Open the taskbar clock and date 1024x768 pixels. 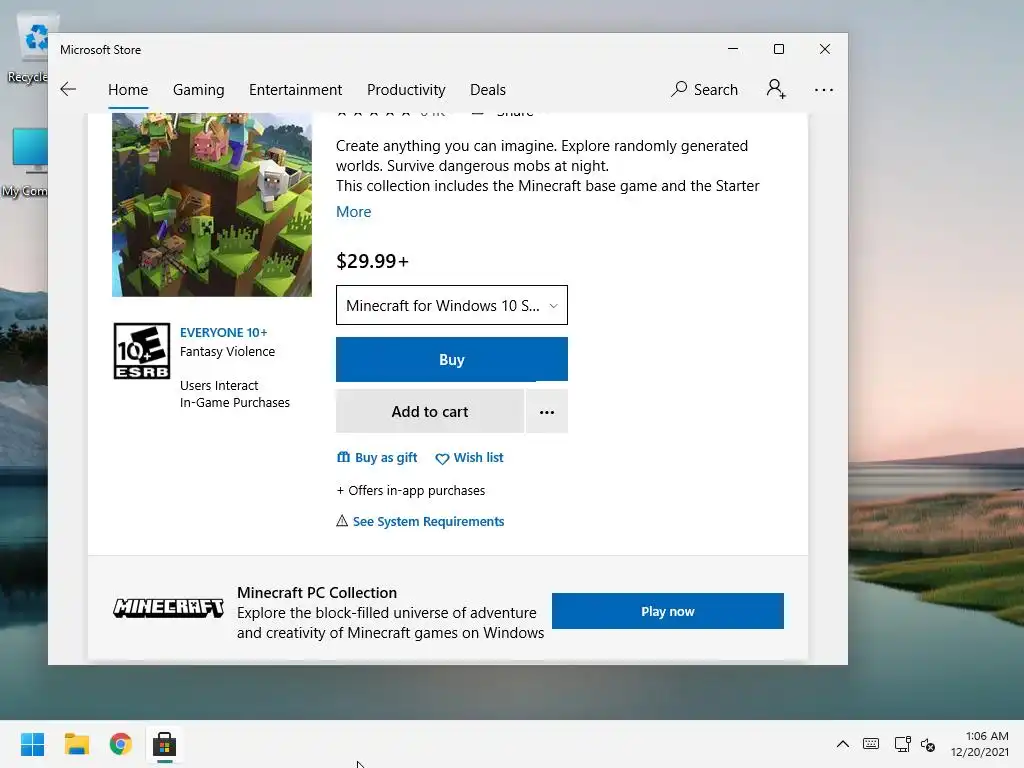980,744
